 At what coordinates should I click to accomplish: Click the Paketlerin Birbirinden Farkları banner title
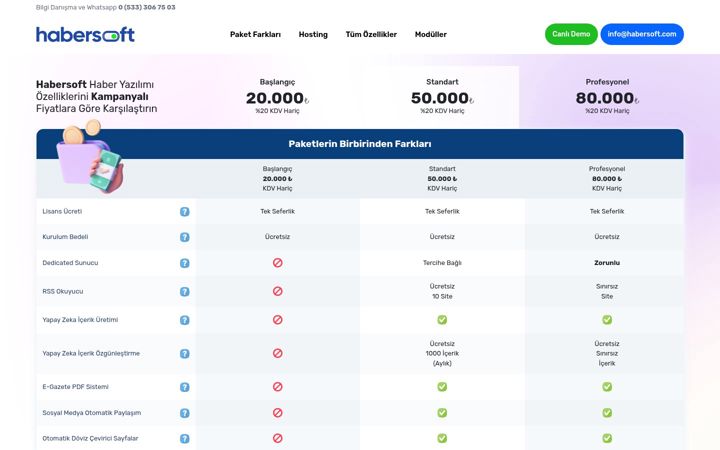coord(360,144)
